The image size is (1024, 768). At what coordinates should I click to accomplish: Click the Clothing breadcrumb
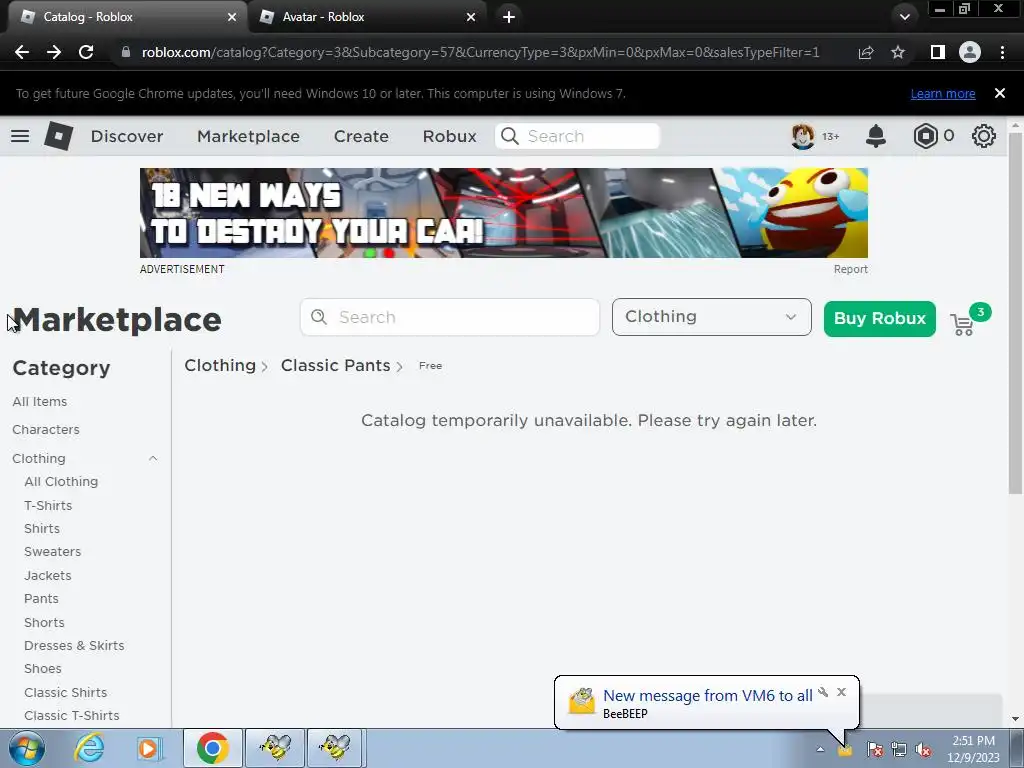pyautogui.click(x=219, y=365)
